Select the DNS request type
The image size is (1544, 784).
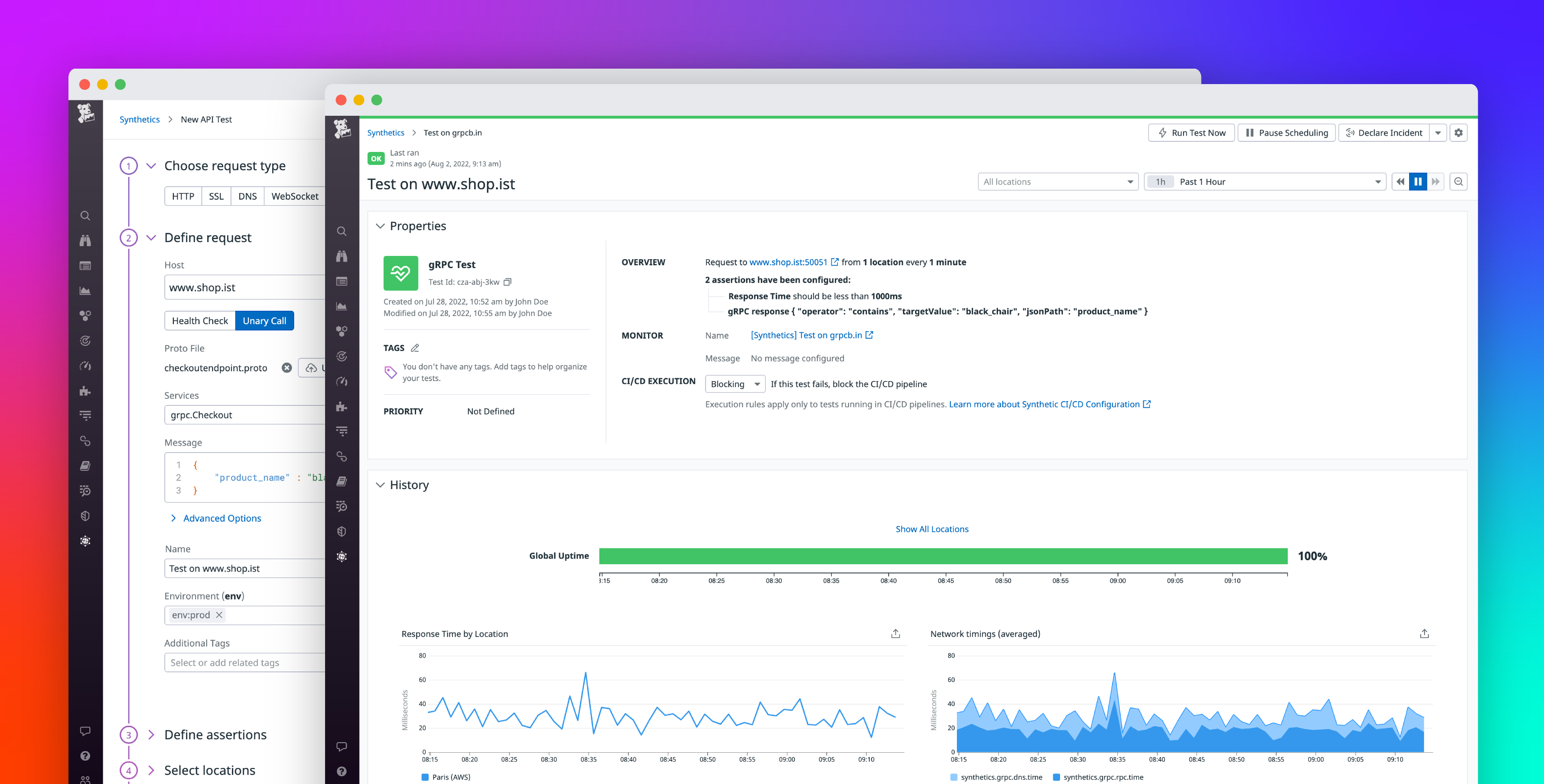click(247, 196)
